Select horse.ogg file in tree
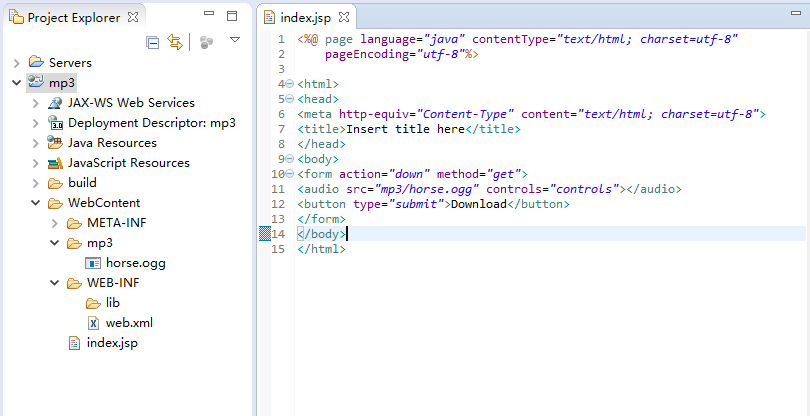 (x=136, y=263)
